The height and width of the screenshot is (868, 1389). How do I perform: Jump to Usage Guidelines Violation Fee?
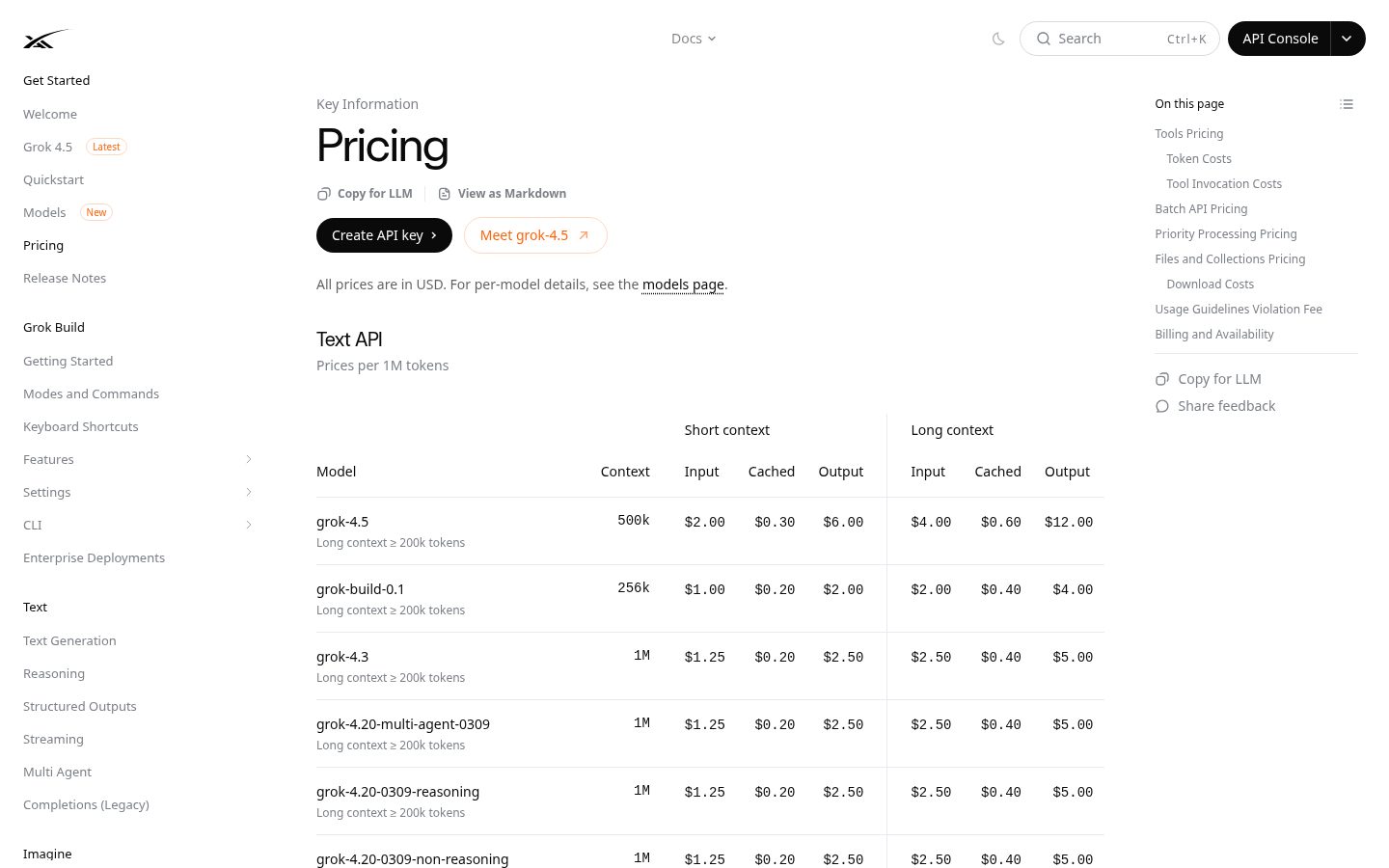coord(1239,310)
